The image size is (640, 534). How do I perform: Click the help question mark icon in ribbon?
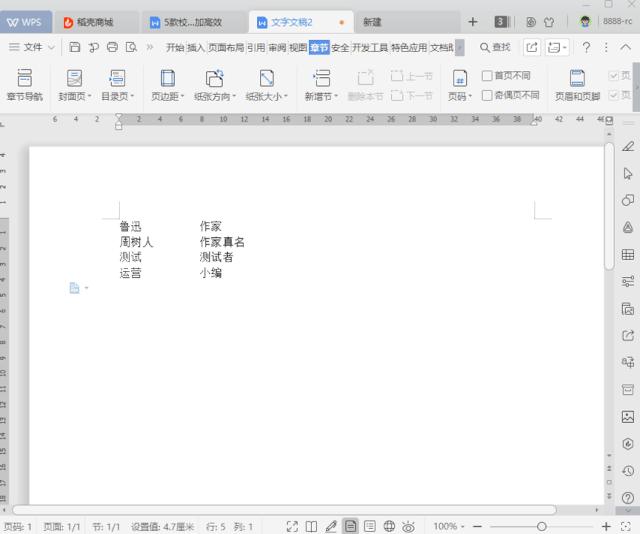pos(586,47)
